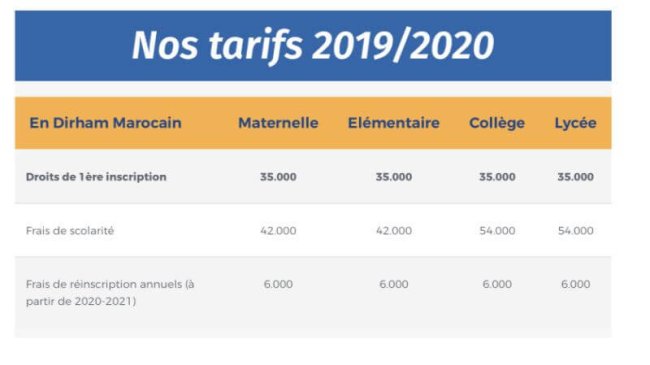Click Collège 54.000 scolarité value
Image resolution: width=650 pixels, height=365 pixels.
[x=497, y=231]
